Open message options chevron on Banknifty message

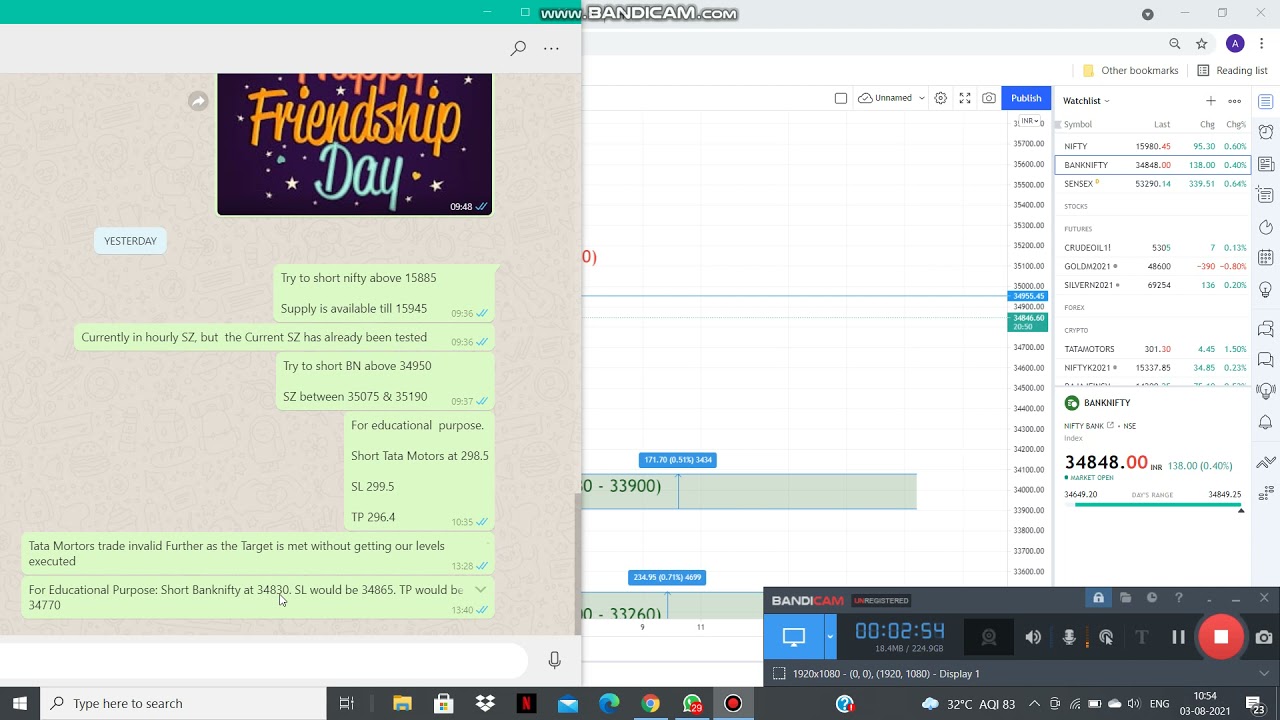coord(480,589)
